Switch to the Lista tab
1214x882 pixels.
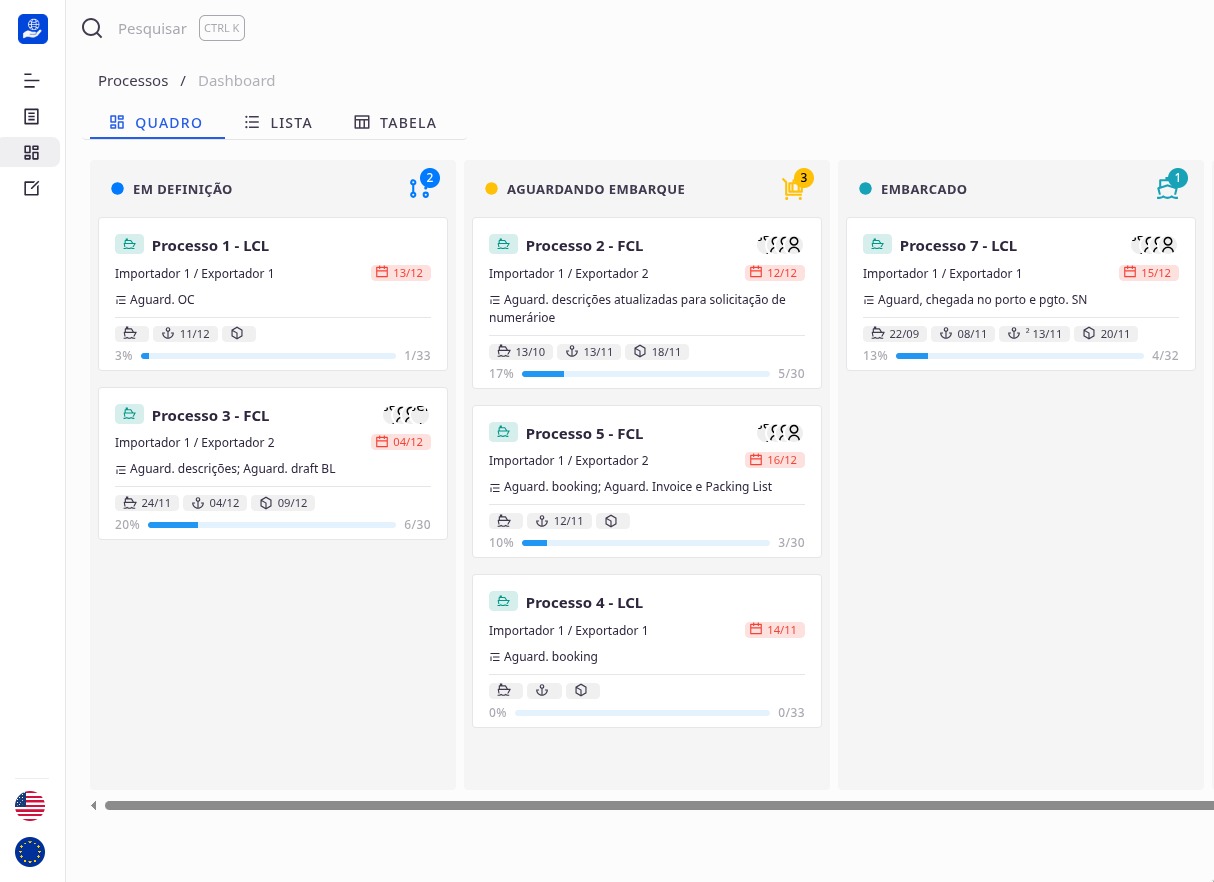point(278,122)
